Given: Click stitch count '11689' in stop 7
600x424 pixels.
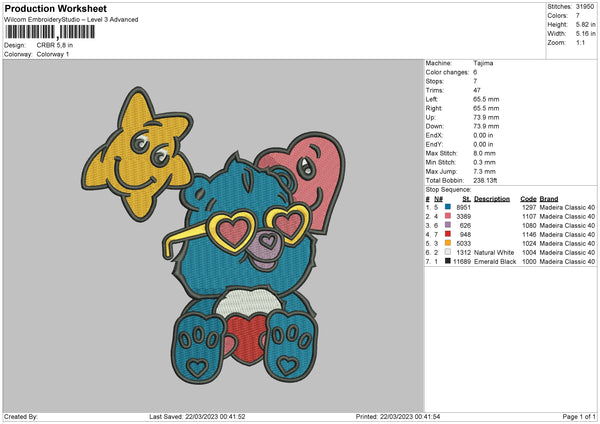Looking at the screenshot, I should (x=462, y=262).
